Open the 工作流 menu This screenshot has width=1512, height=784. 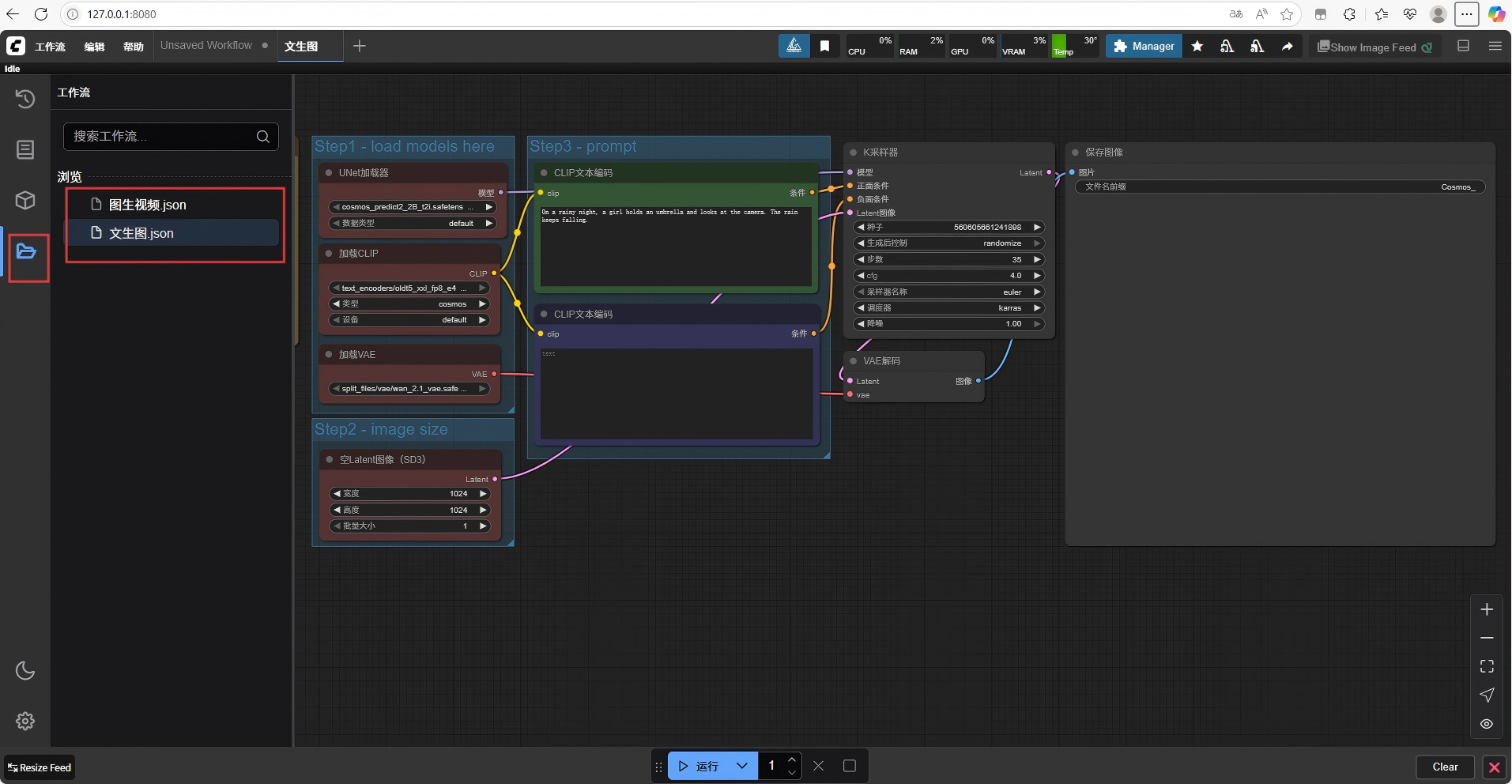pos(50,47)
